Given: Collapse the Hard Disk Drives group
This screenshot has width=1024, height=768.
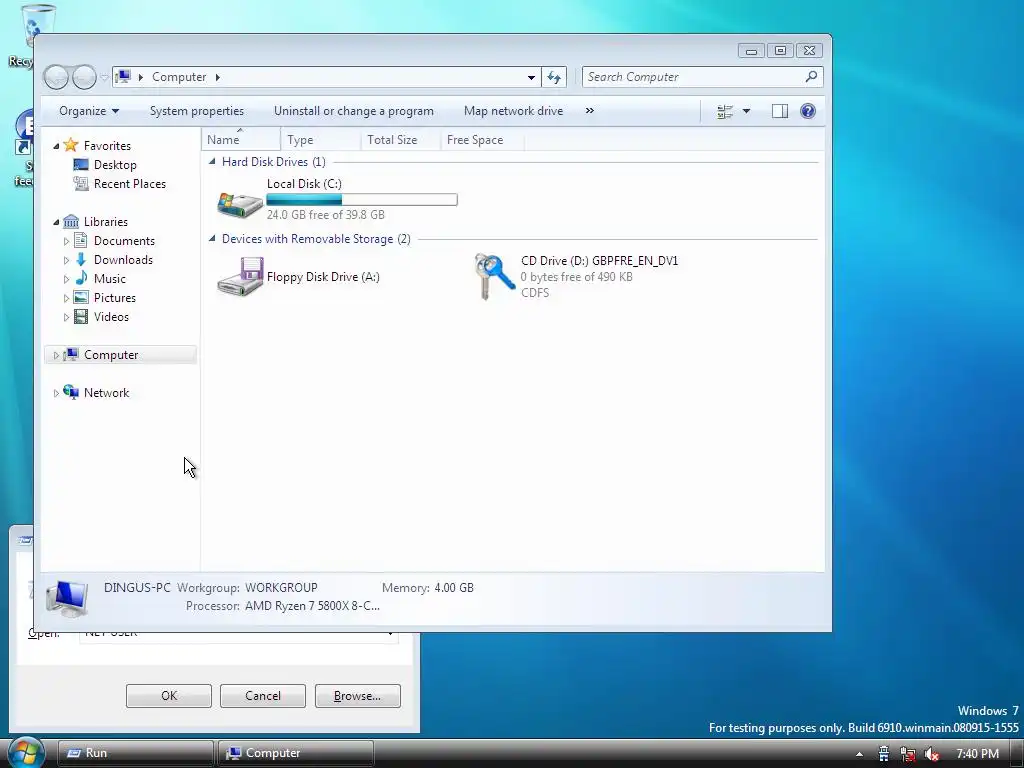Looking at the screenshot, I should pyautogui.click(x=212, y=161).
